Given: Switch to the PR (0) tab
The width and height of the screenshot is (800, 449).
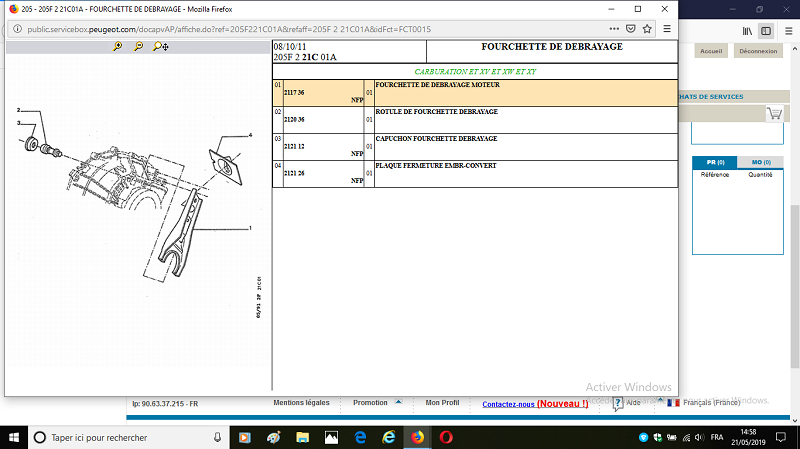Looking at the screenshot, I should click(x=715, y=162).
